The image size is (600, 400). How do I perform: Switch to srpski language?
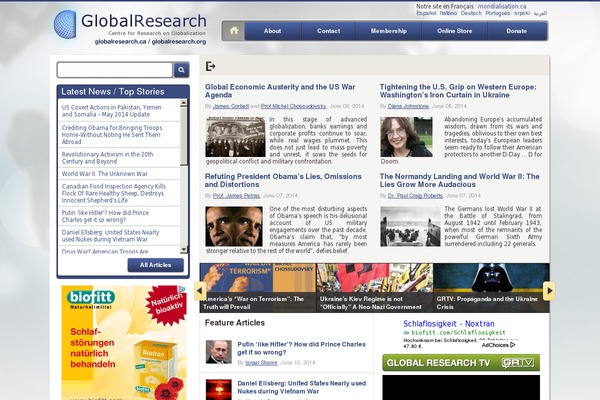(x=522, y=13)
